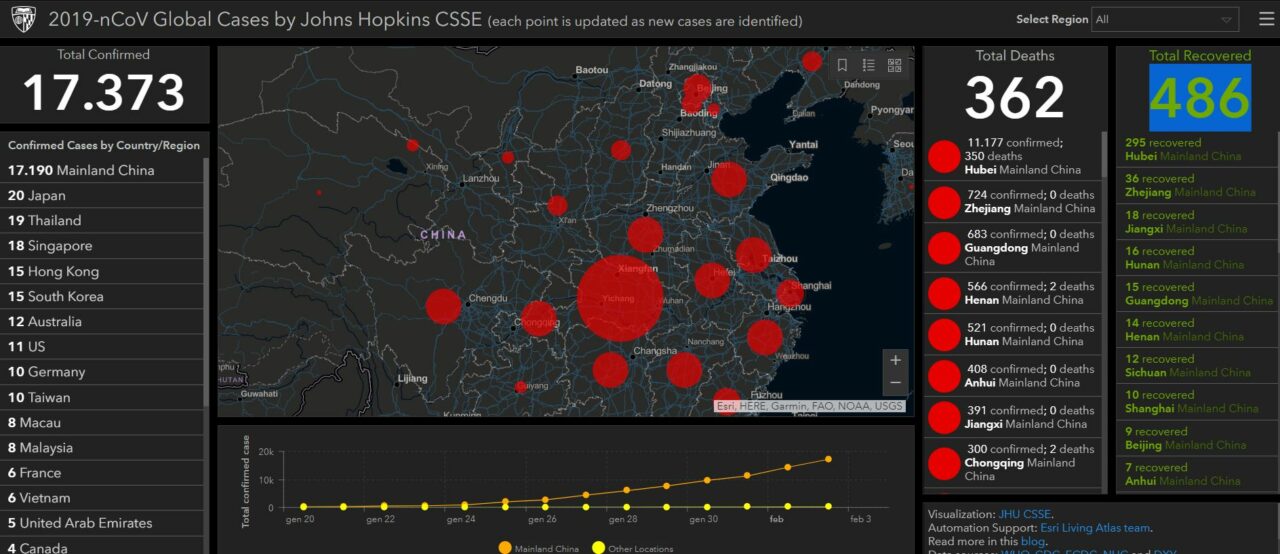The height and width of the screenshot is (554, 1280).
Task: Open the hamburger menu in the header
Action: (x=1266, y=19)
